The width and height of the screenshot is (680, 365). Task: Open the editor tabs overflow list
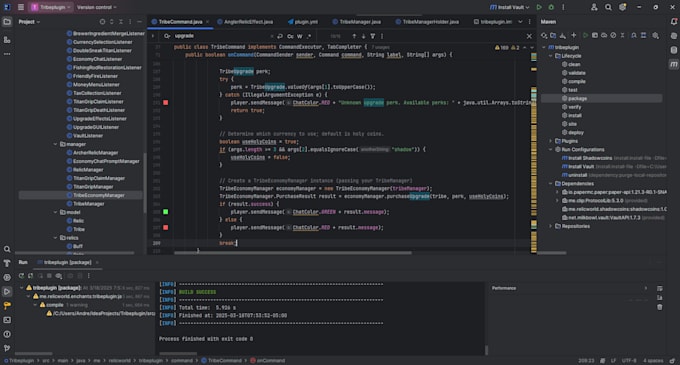coord(520,22)
